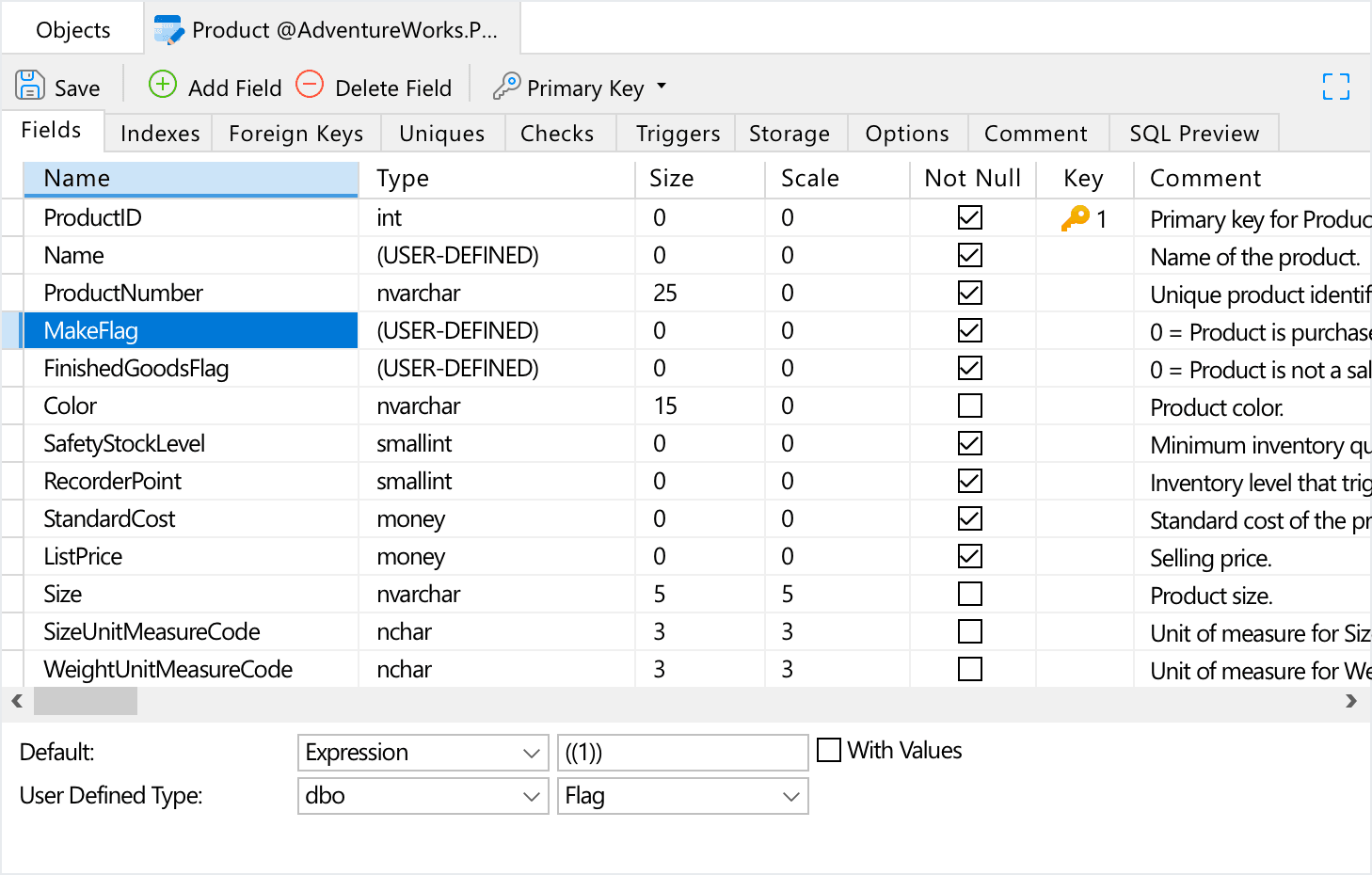Click the green Add Field plus icon

point(163,85)
